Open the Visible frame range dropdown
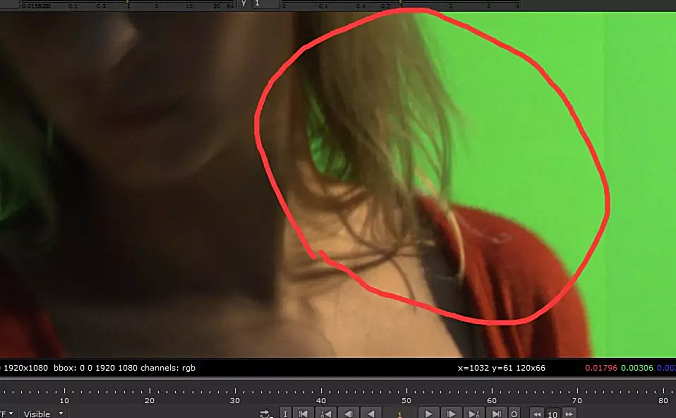 coord(44,412)
